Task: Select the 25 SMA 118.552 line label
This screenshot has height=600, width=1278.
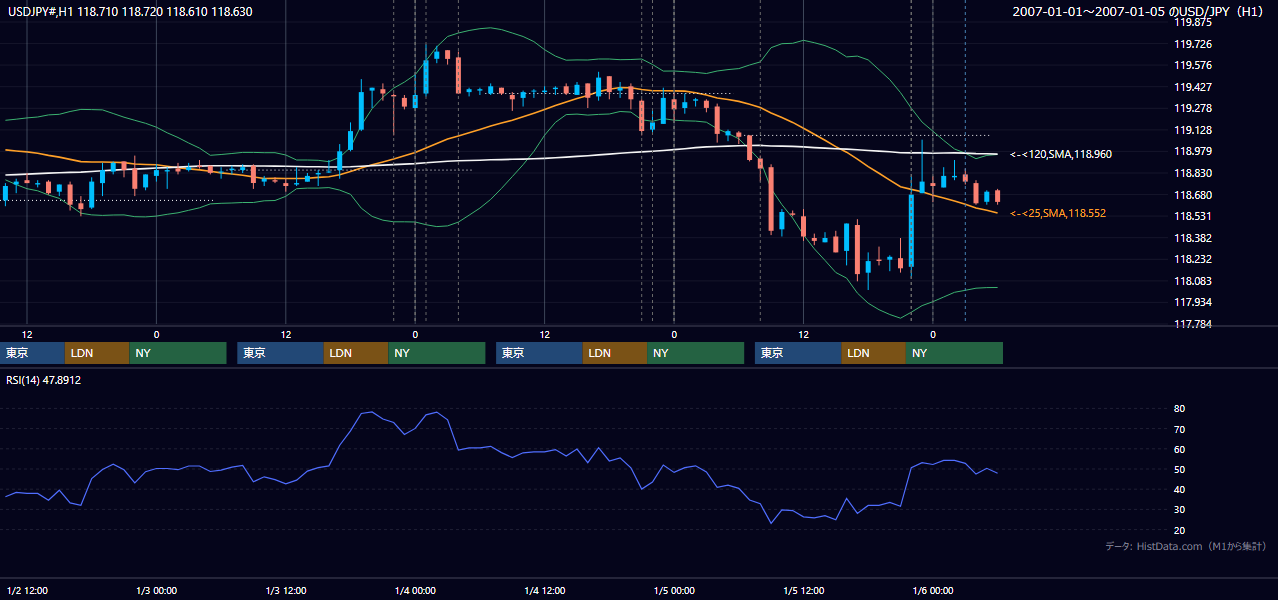Action: point(1058,213)
